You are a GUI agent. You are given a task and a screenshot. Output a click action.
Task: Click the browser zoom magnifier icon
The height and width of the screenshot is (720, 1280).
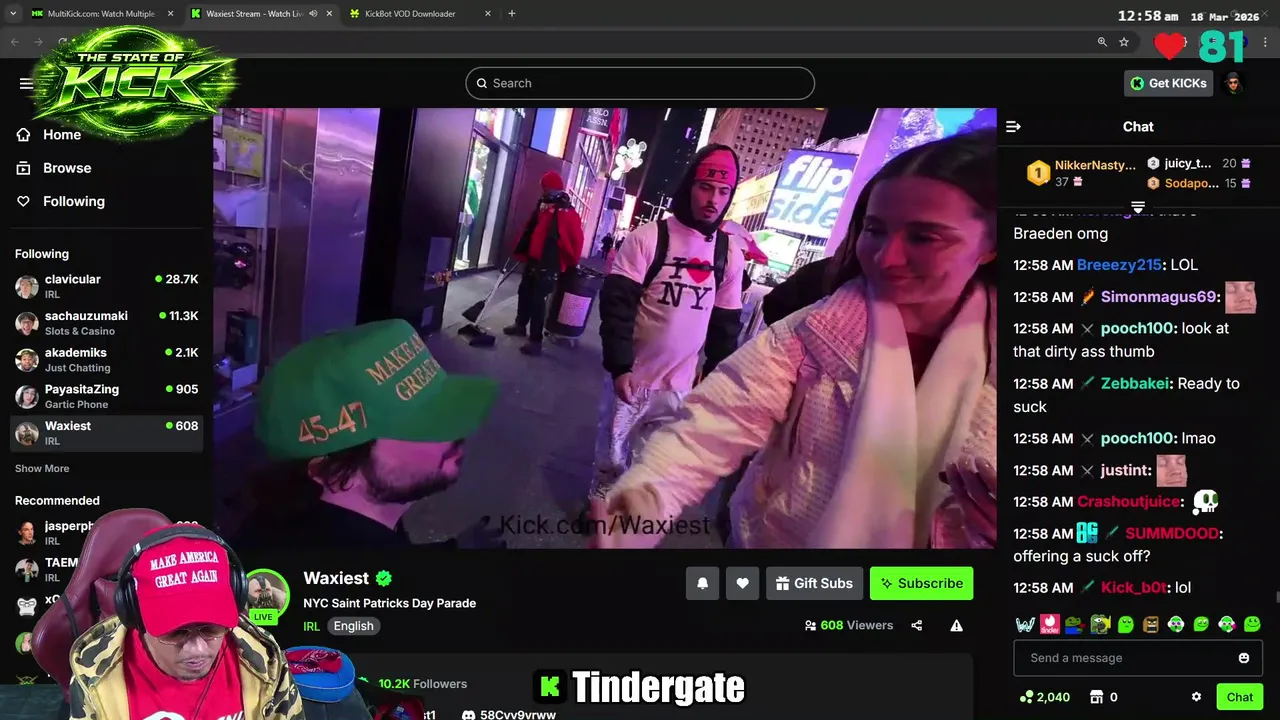(1102, 42)
